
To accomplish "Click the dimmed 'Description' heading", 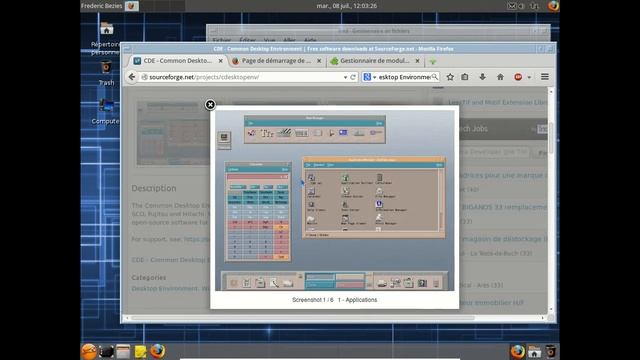I will click(154, 188).
